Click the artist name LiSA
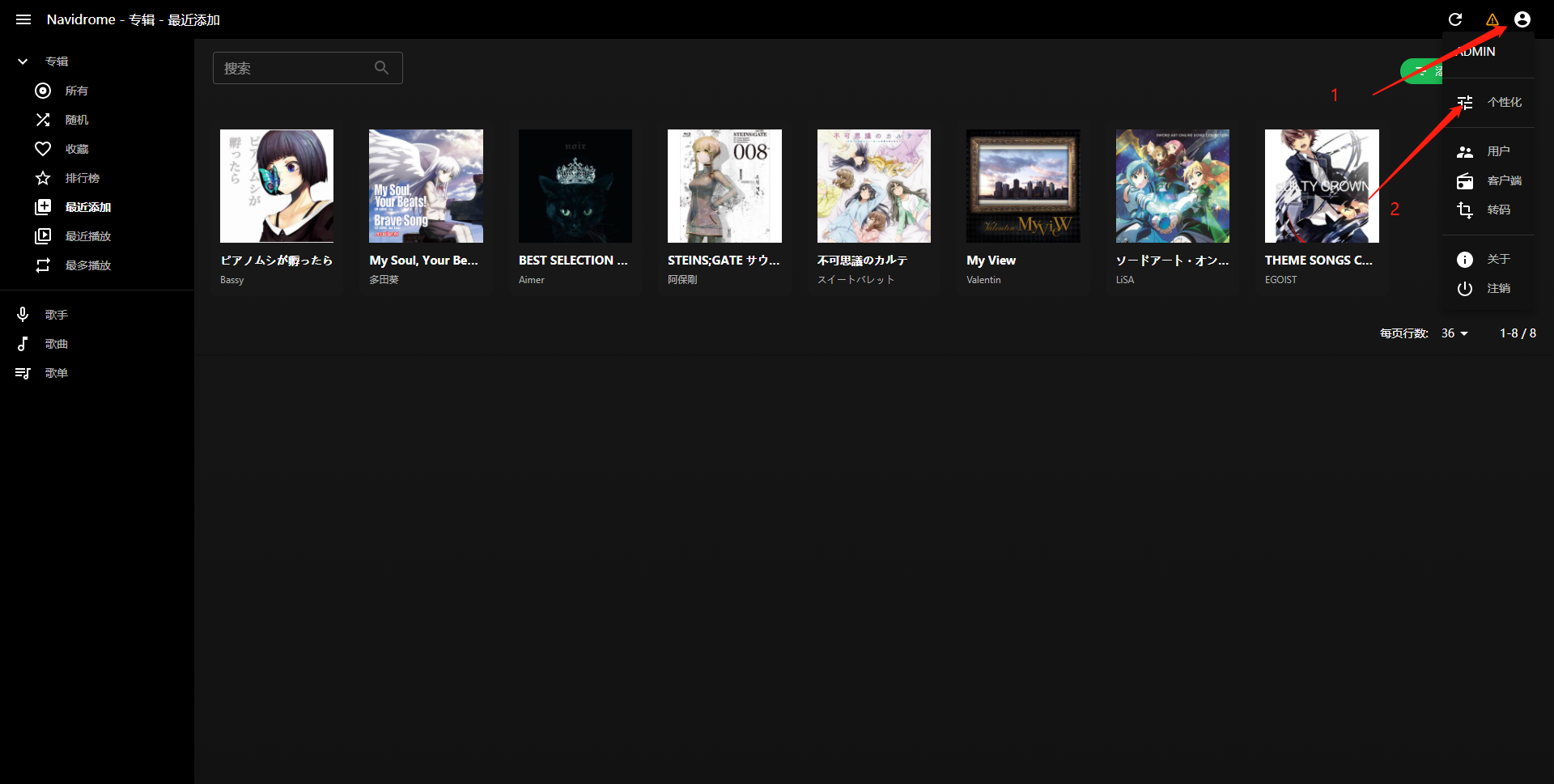 [1125, 280]
